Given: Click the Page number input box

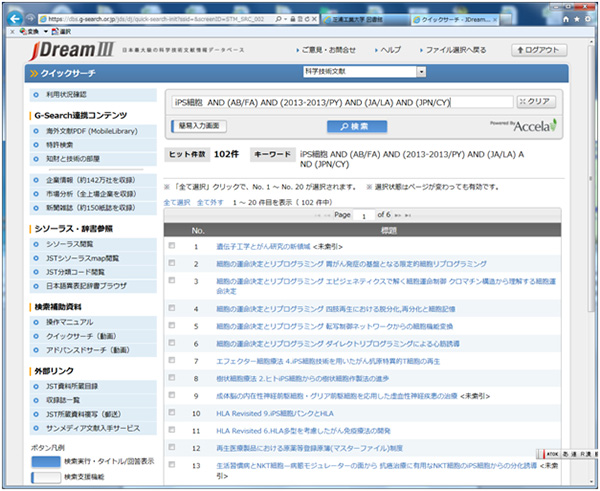Looking at the screenshot, I should click(364, 215).
